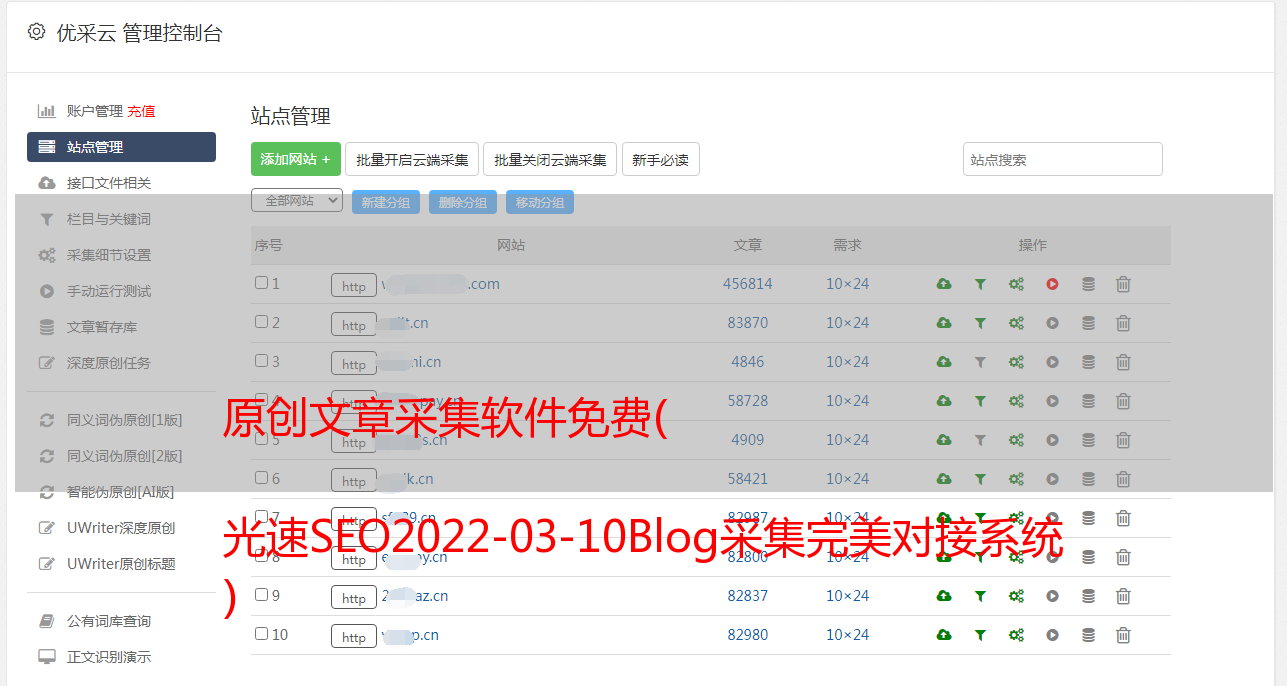Click the cloud upload icon in row 3
This screenshot has height=686, width=1287.
[944, 362]
